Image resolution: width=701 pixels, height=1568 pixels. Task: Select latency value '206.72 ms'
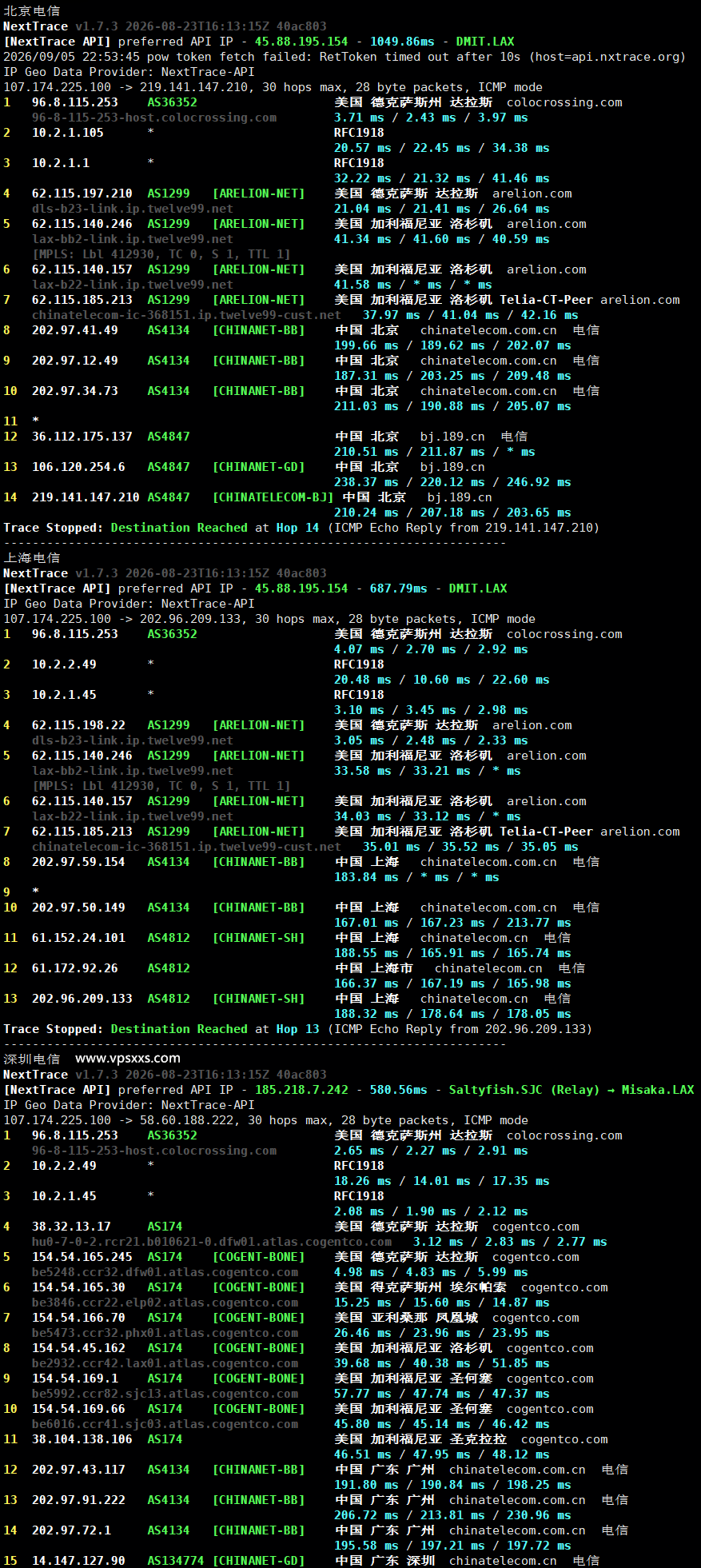366,1515
